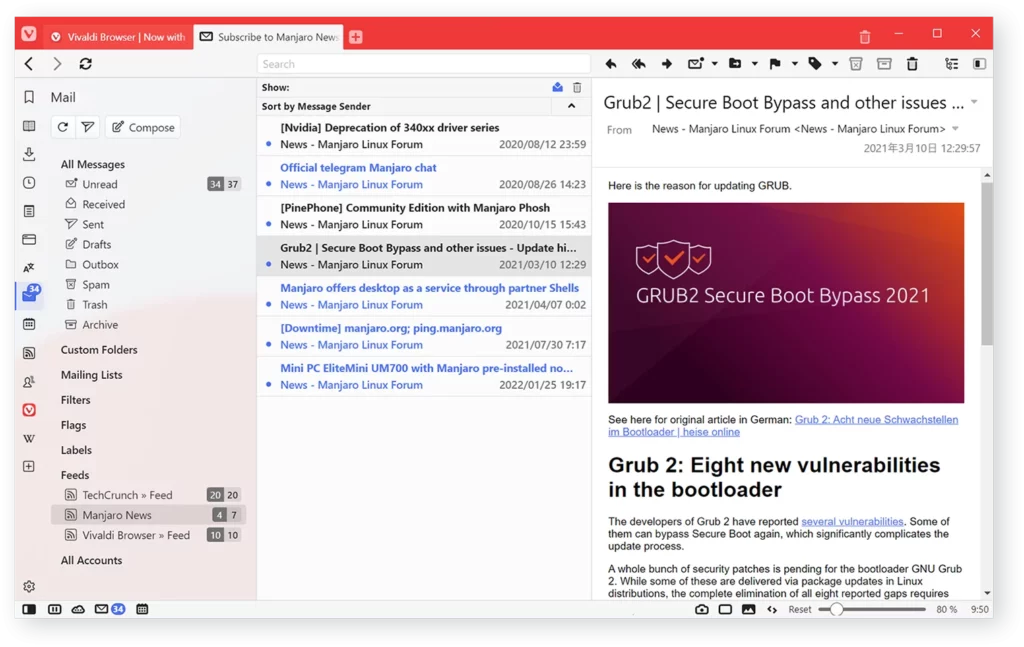Open the Vivaldi menu logo button
The width and height of the screenshot is (1024, 647).
click(x=29, y=34)
